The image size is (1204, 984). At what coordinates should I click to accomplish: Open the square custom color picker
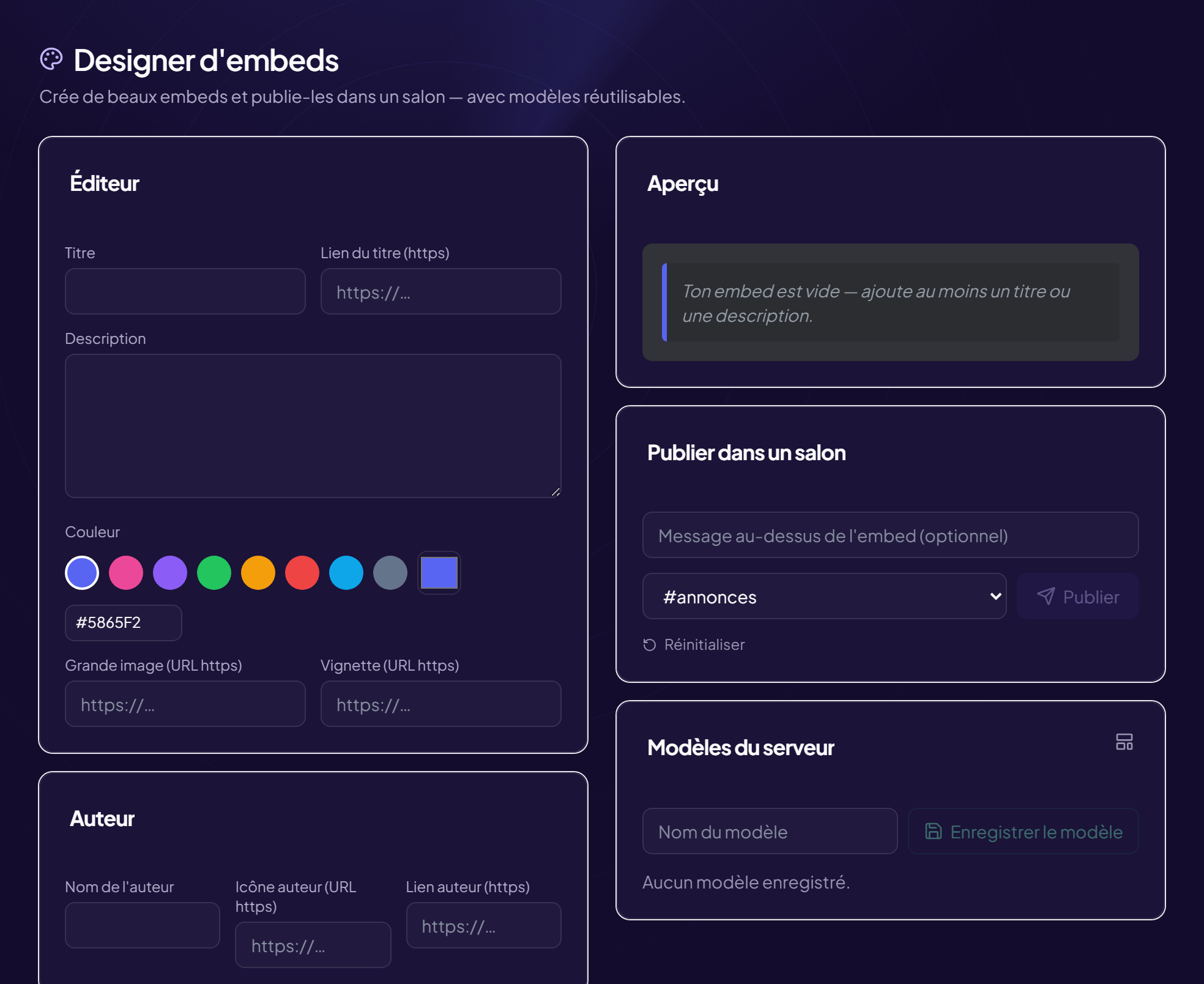tap(439, 573)
